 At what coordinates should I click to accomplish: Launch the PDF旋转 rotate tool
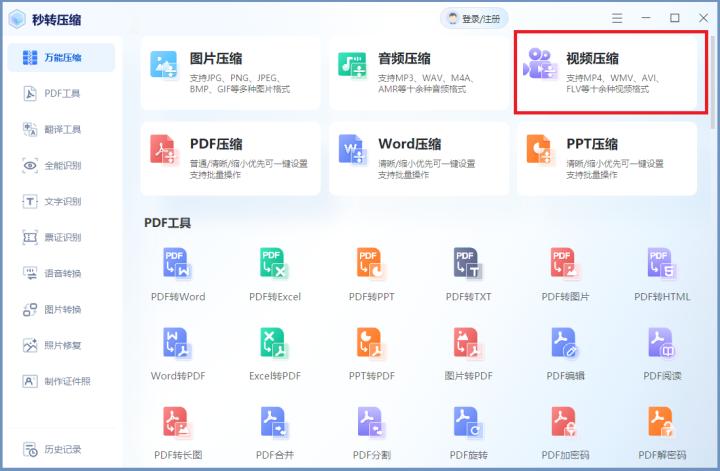click(x=468, y=433)
